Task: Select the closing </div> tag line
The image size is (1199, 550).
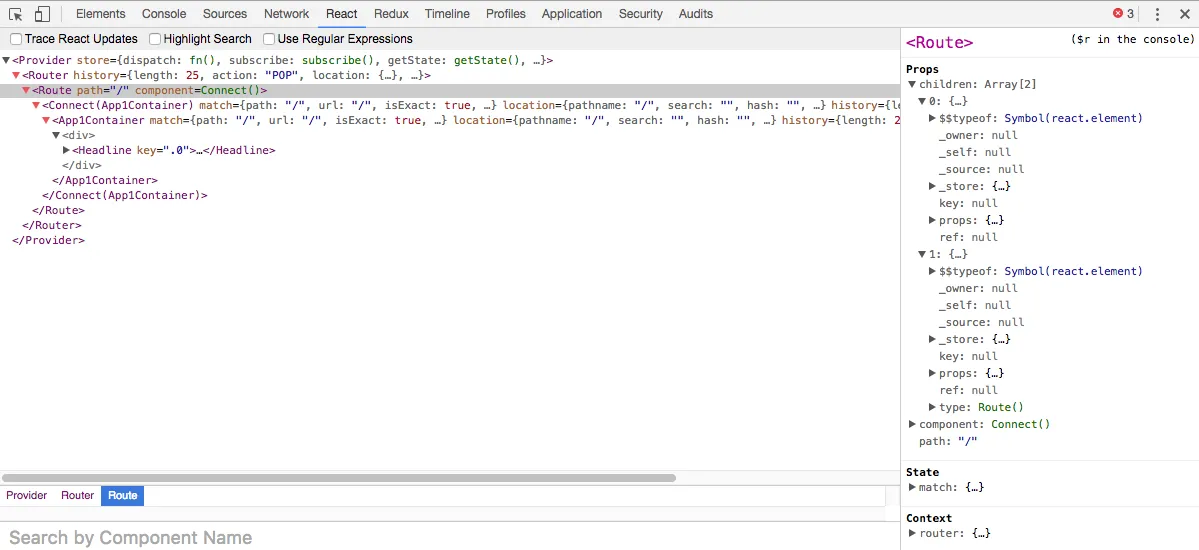Action: point(81,165)
